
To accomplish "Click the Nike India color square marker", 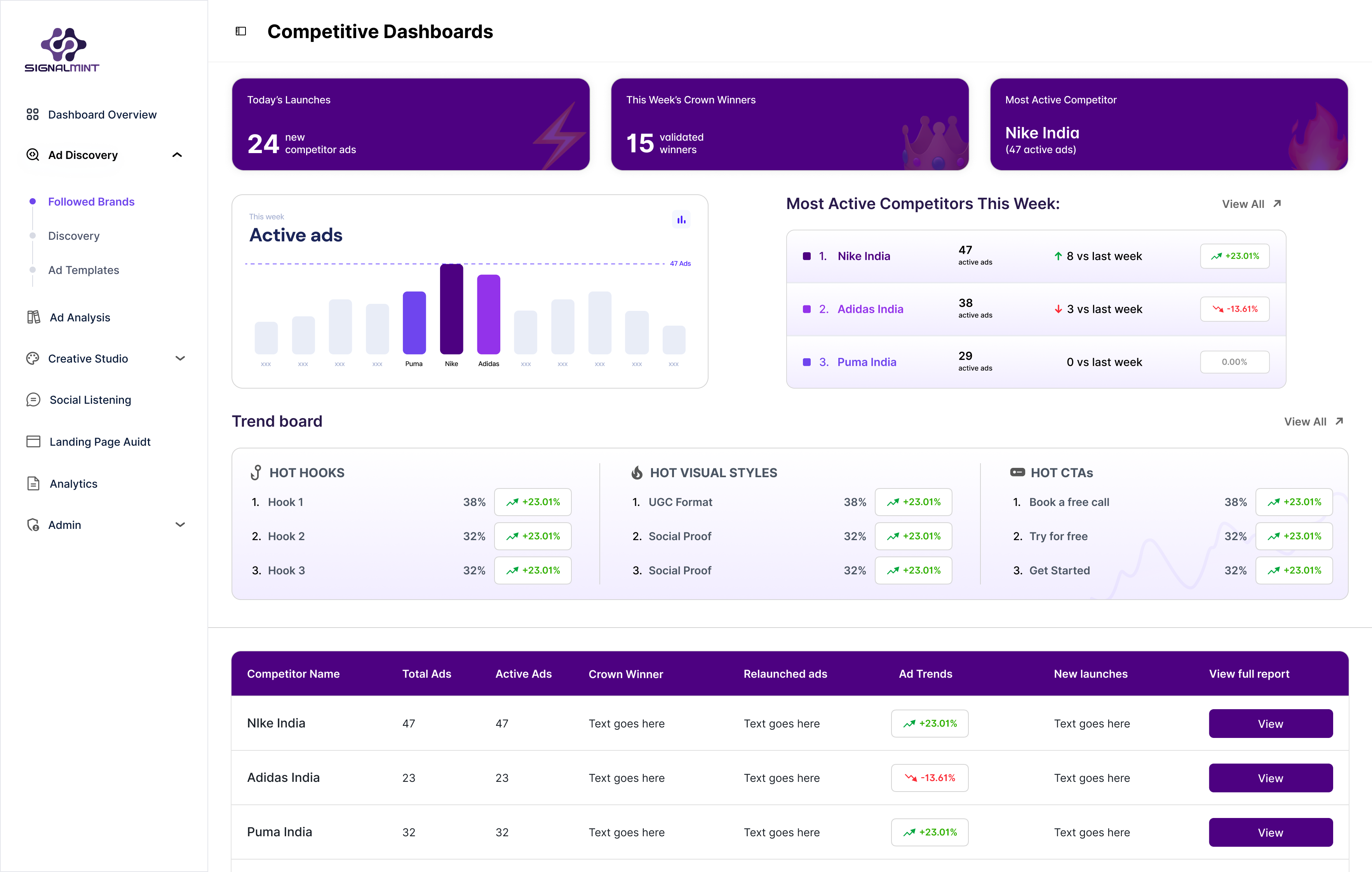I will click(807, 256).
